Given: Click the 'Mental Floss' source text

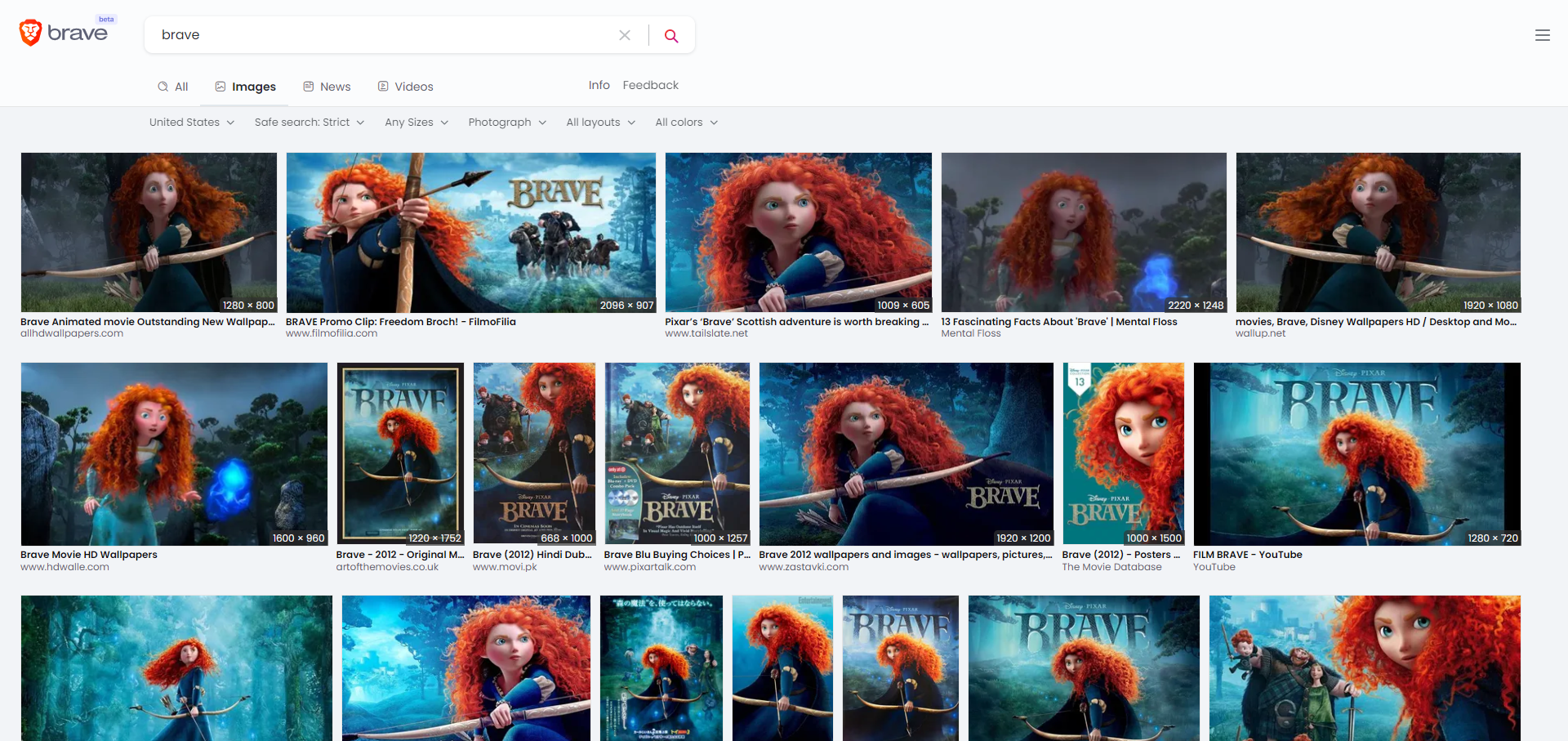Looking at the screenshot, I should [971, 333].
